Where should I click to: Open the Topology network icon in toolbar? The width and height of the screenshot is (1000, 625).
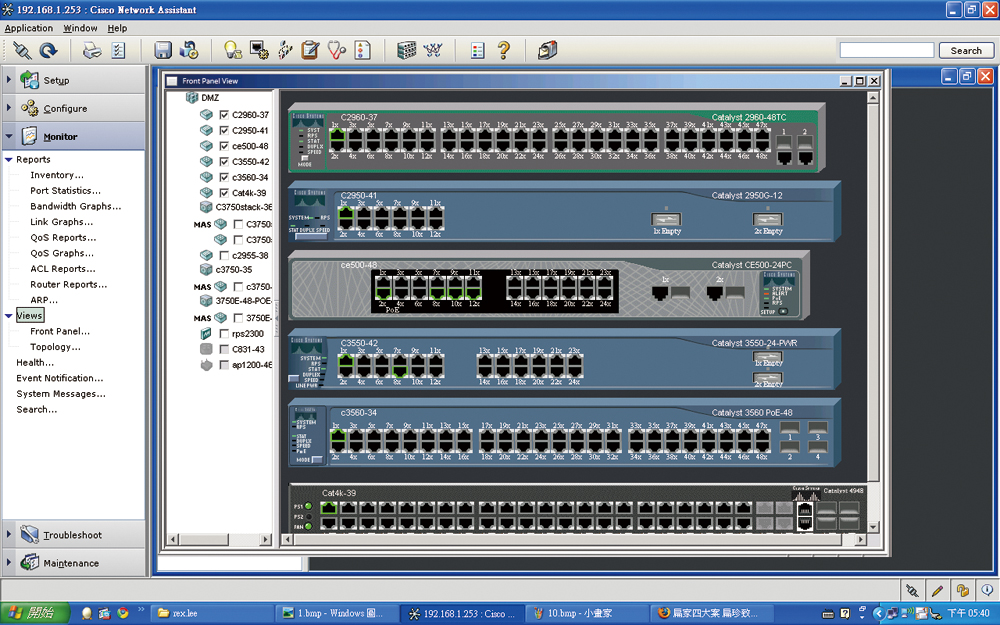tap(433, 50)
